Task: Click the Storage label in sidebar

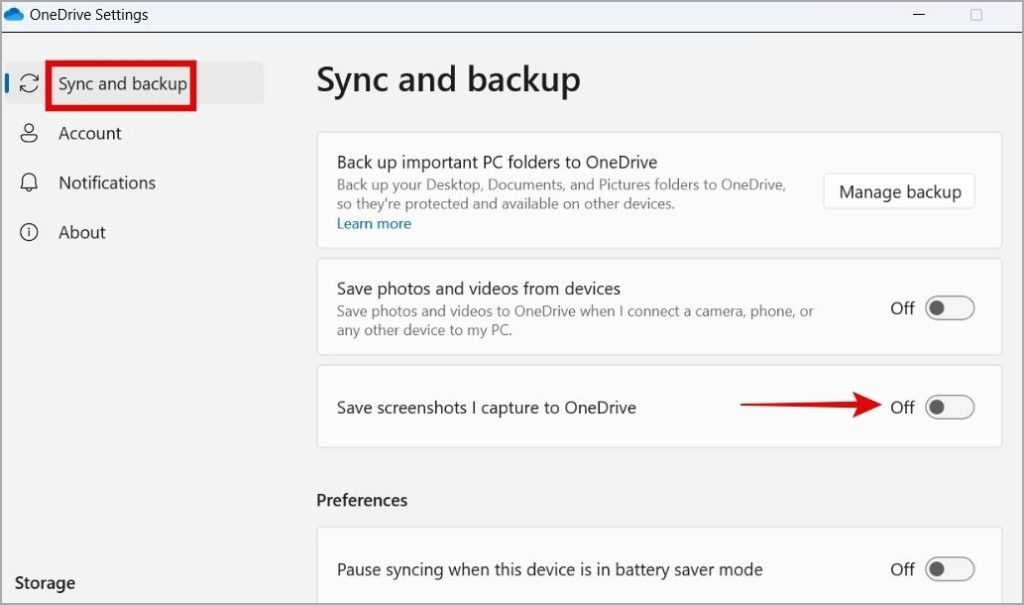Action: (45, 583)
